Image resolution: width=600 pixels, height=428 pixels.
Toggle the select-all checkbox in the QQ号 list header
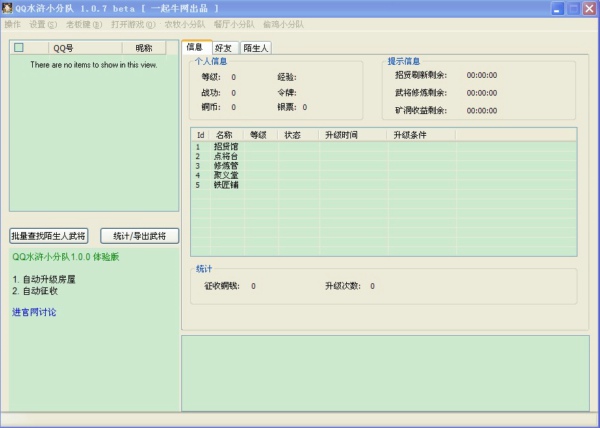[18, 47]
